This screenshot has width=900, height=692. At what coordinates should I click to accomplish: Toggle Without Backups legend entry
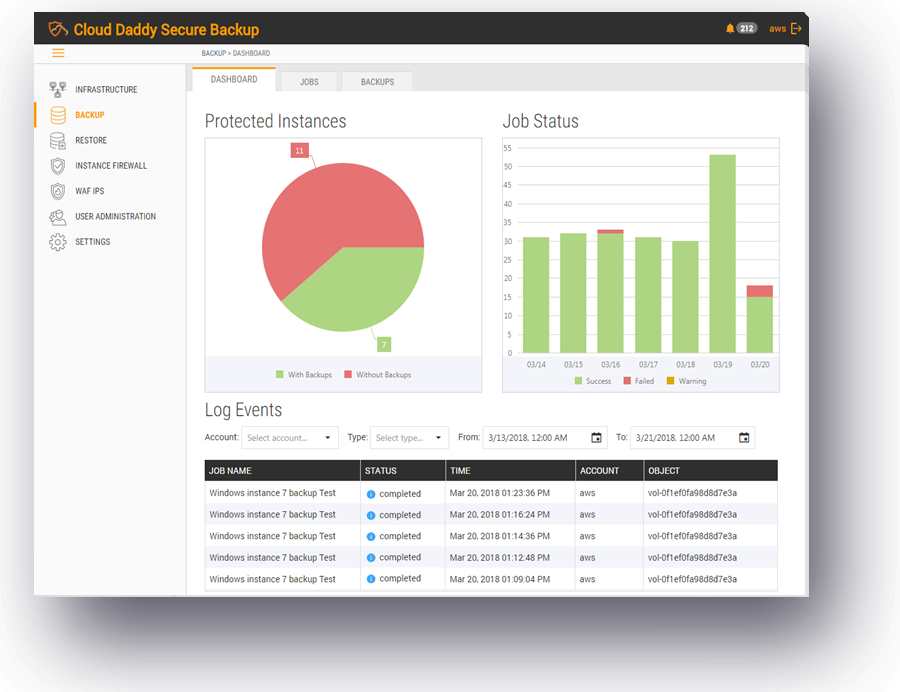(378, 375)
